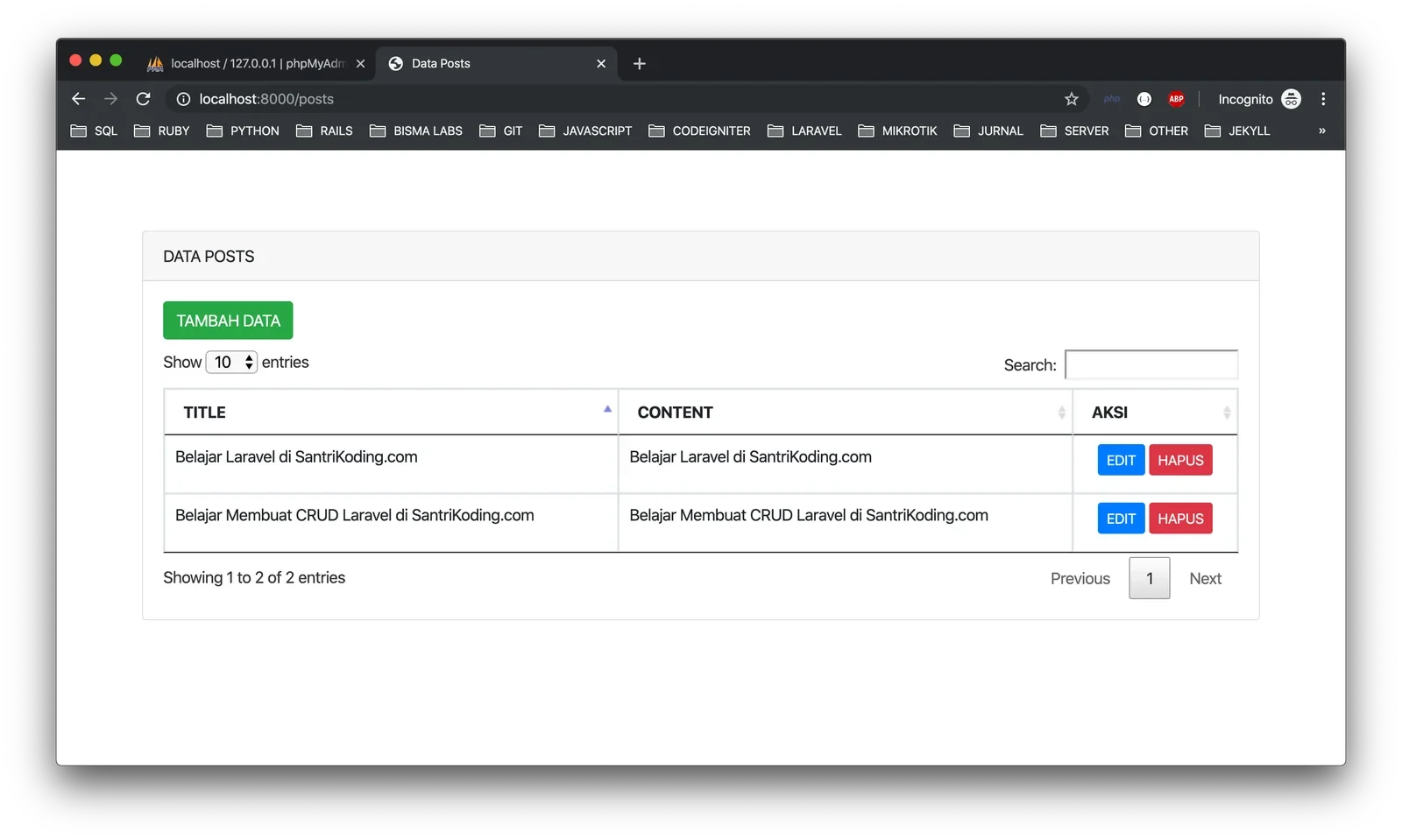
Task: Open the php extension icon
Action: 1111,99
